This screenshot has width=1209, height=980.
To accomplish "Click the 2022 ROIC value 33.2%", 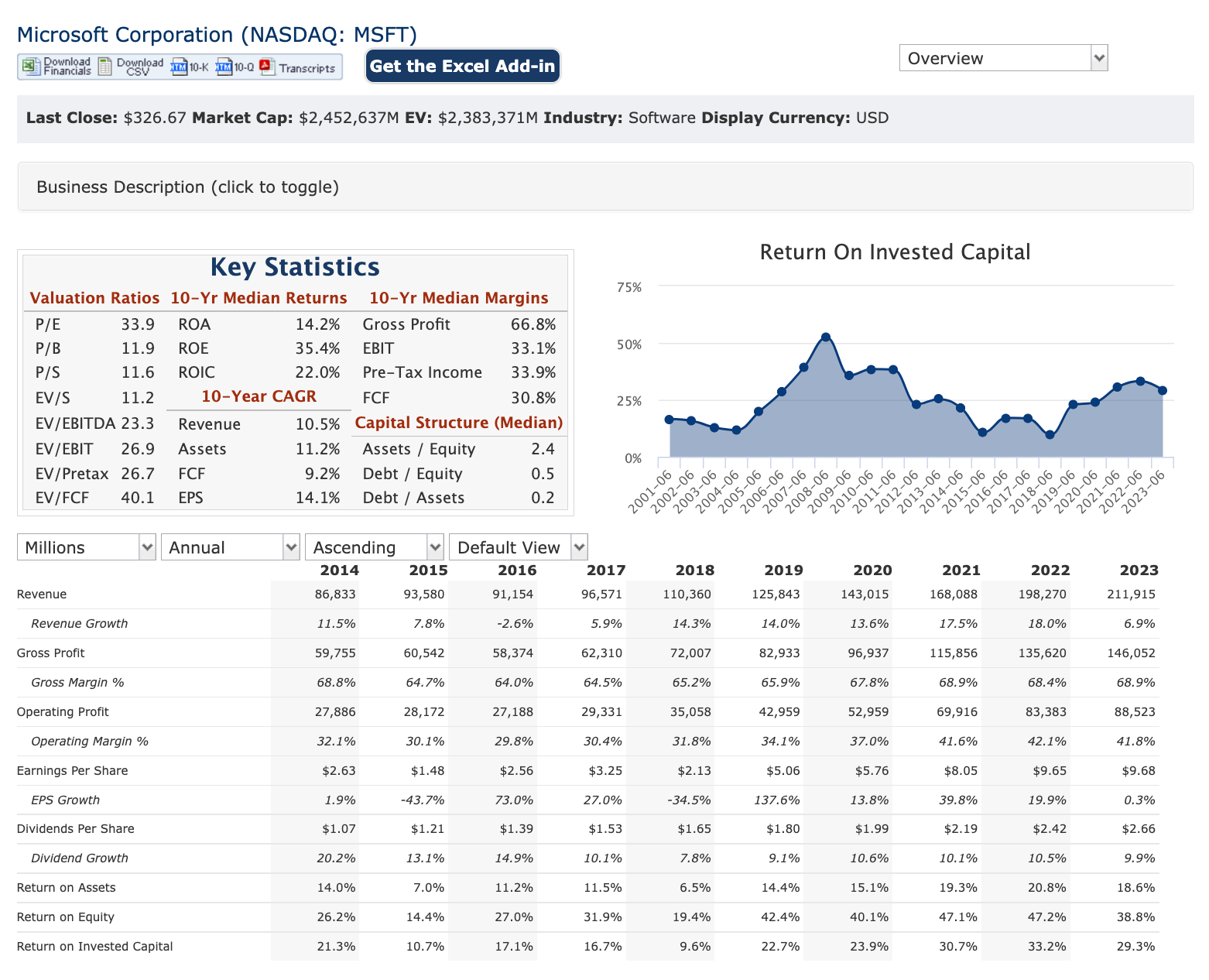I will (1047, 947).
